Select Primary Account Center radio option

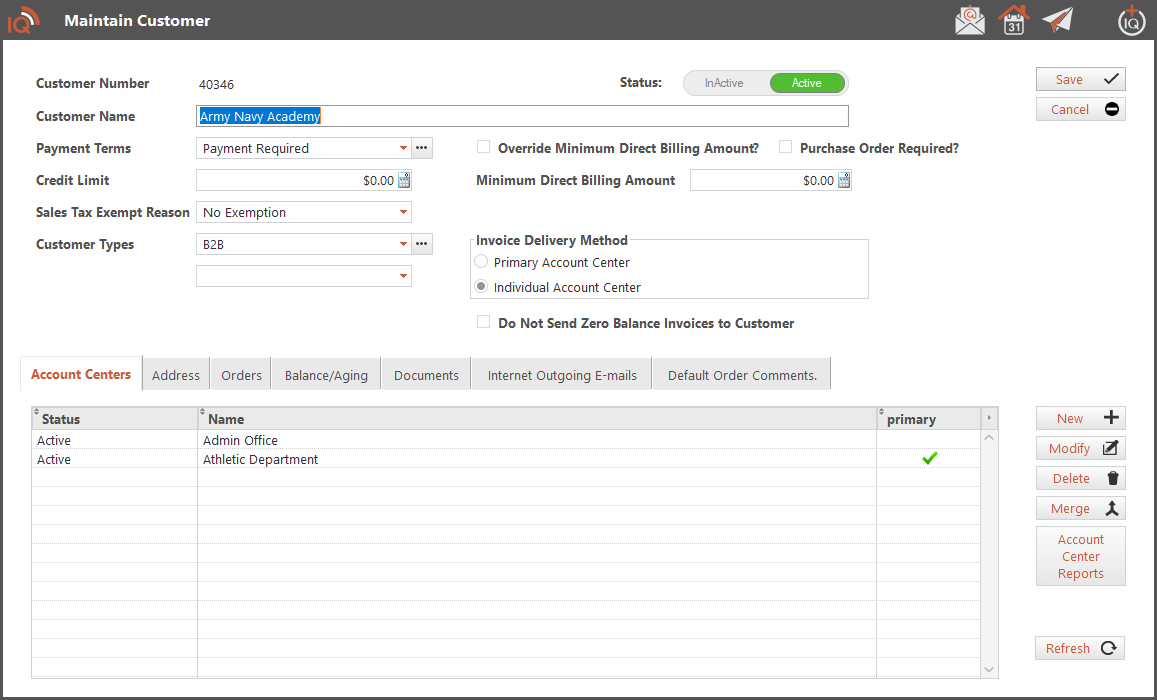click(482, 262)
